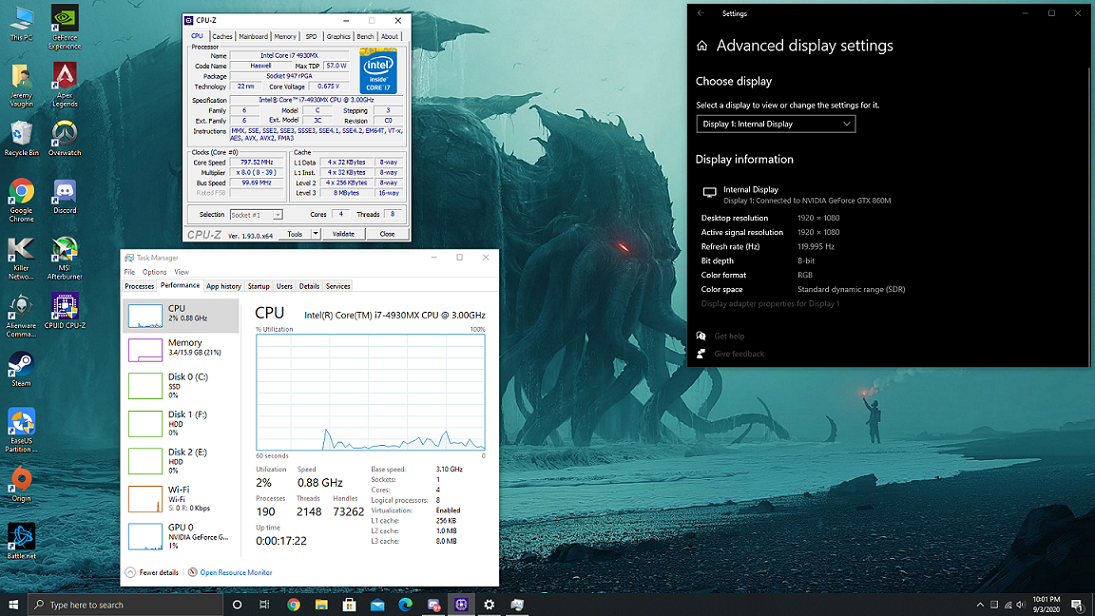1095x616 pixels.
Task: Open Google Chrome desktop shortcut
Action: coord(21,200)
